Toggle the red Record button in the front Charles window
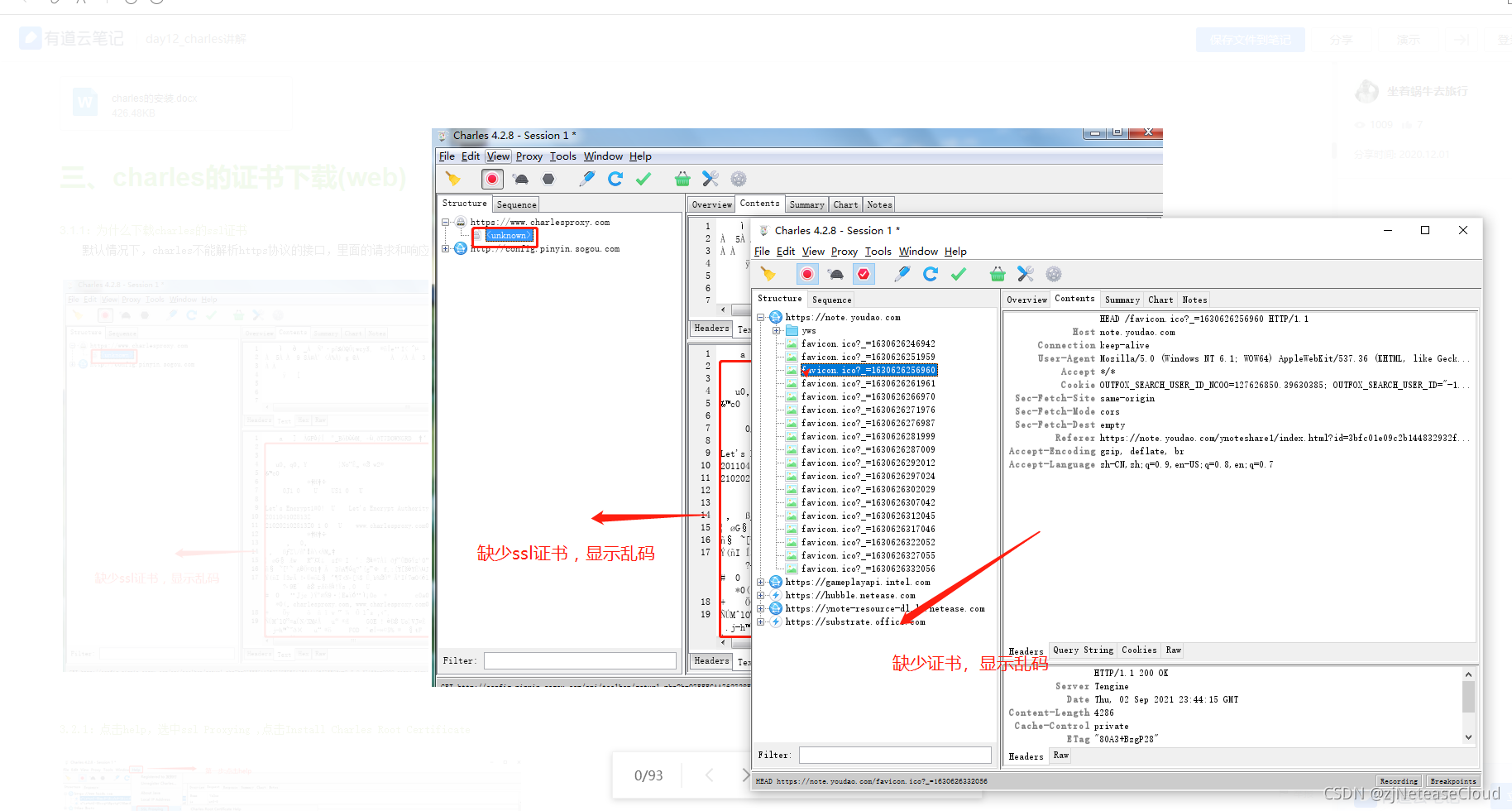The width and height of the screenshot is (1512, 811). 807,274
